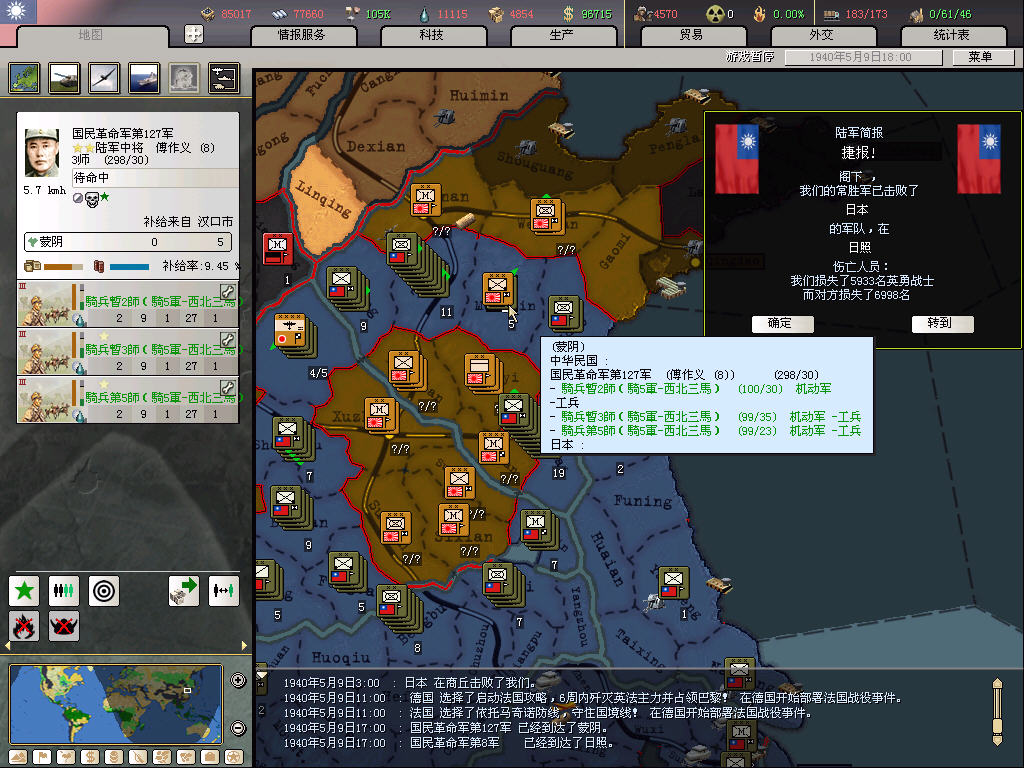Select the briefcase diplomatic map mode
1024x768 pixels.
[x=210, y=757]
